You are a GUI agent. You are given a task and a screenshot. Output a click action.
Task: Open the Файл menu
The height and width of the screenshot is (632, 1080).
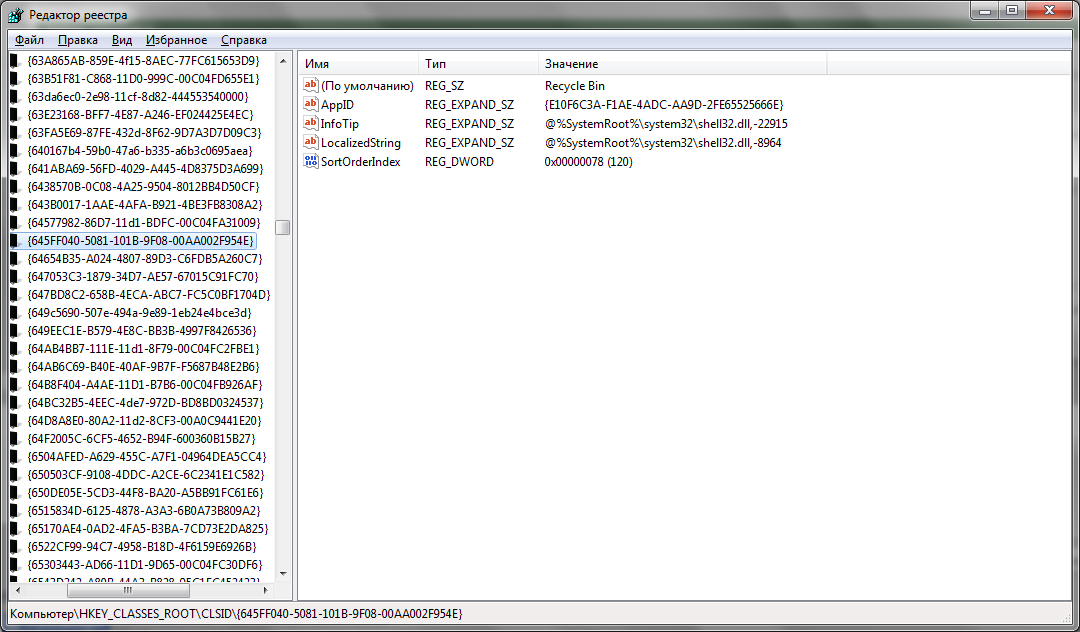pos(30,40)
